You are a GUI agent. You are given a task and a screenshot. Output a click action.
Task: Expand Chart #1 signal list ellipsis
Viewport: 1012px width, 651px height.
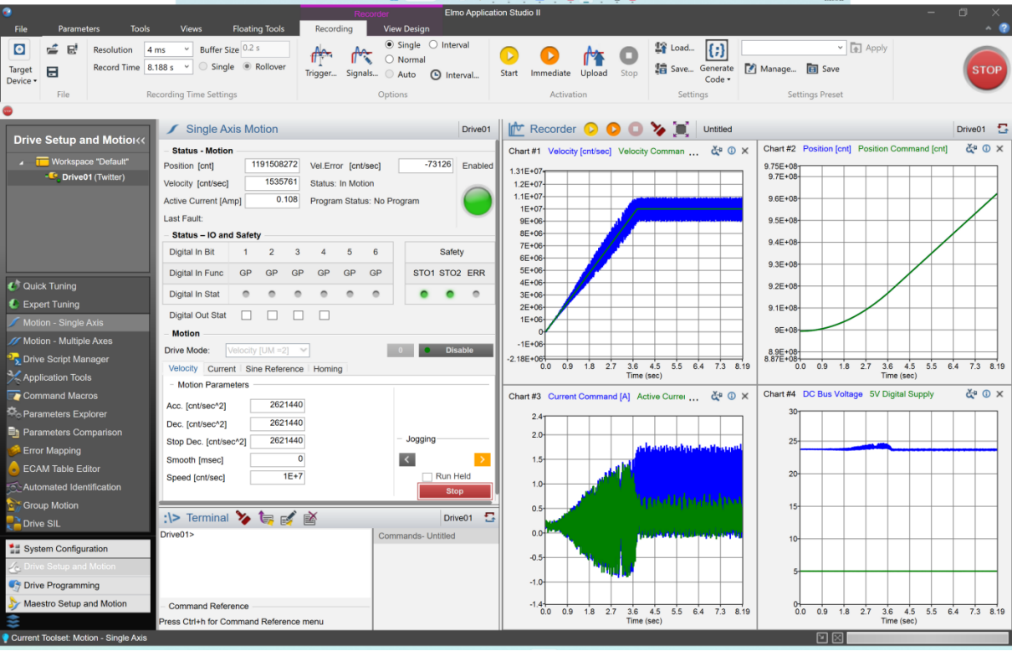tap(694, 154)
